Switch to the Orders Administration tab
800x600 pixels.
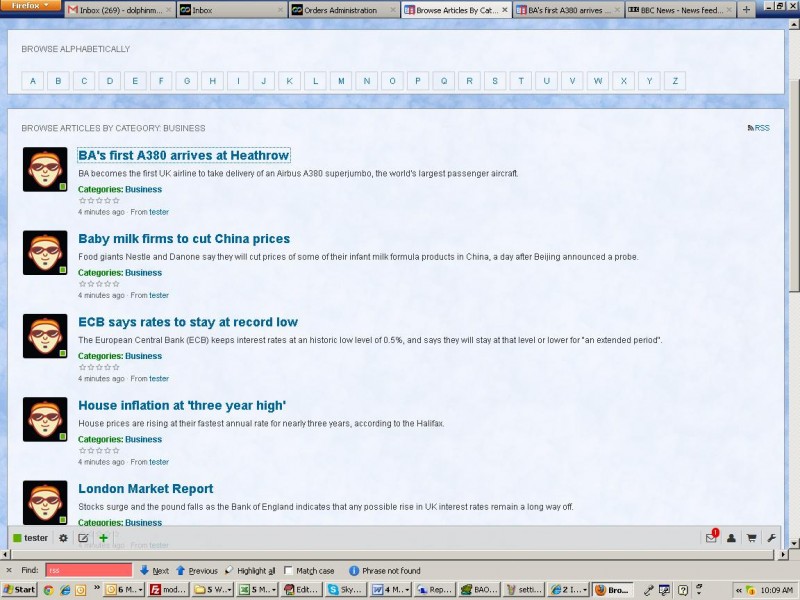click(344, 10)
